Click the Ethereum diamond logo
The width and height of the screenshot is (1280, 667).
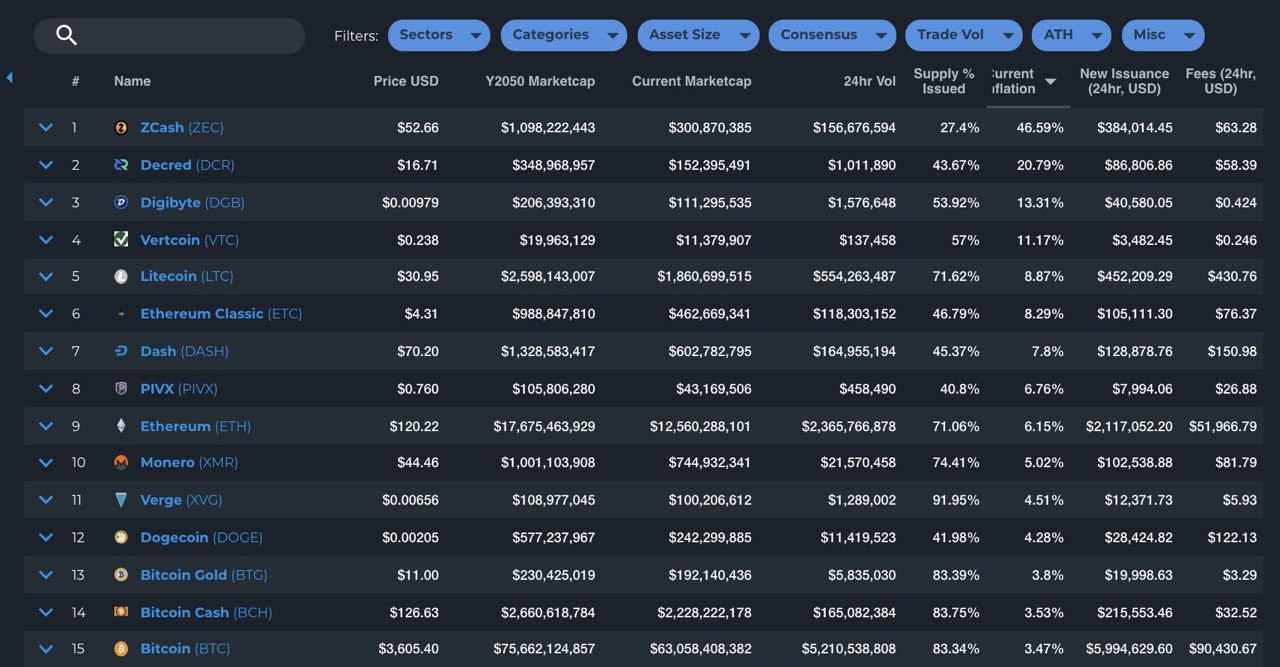tap(121, 426)
